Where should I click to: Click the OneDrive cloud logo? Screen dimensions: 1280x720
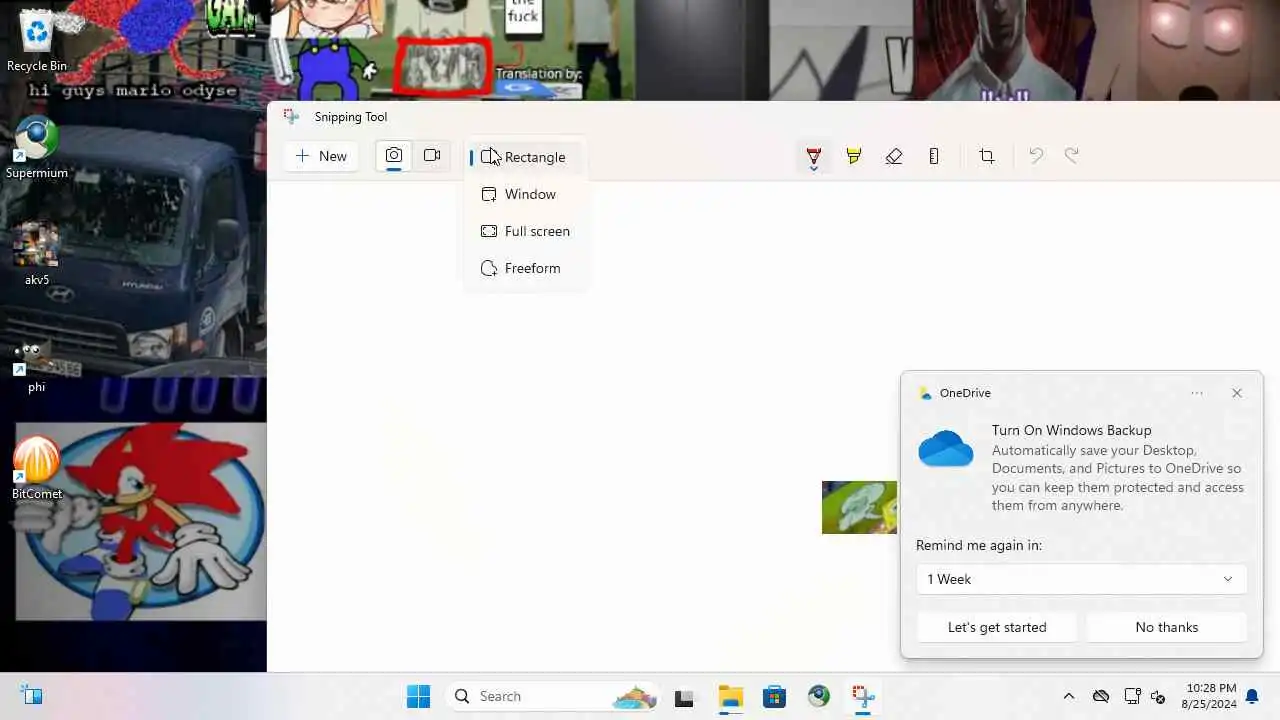946,449
